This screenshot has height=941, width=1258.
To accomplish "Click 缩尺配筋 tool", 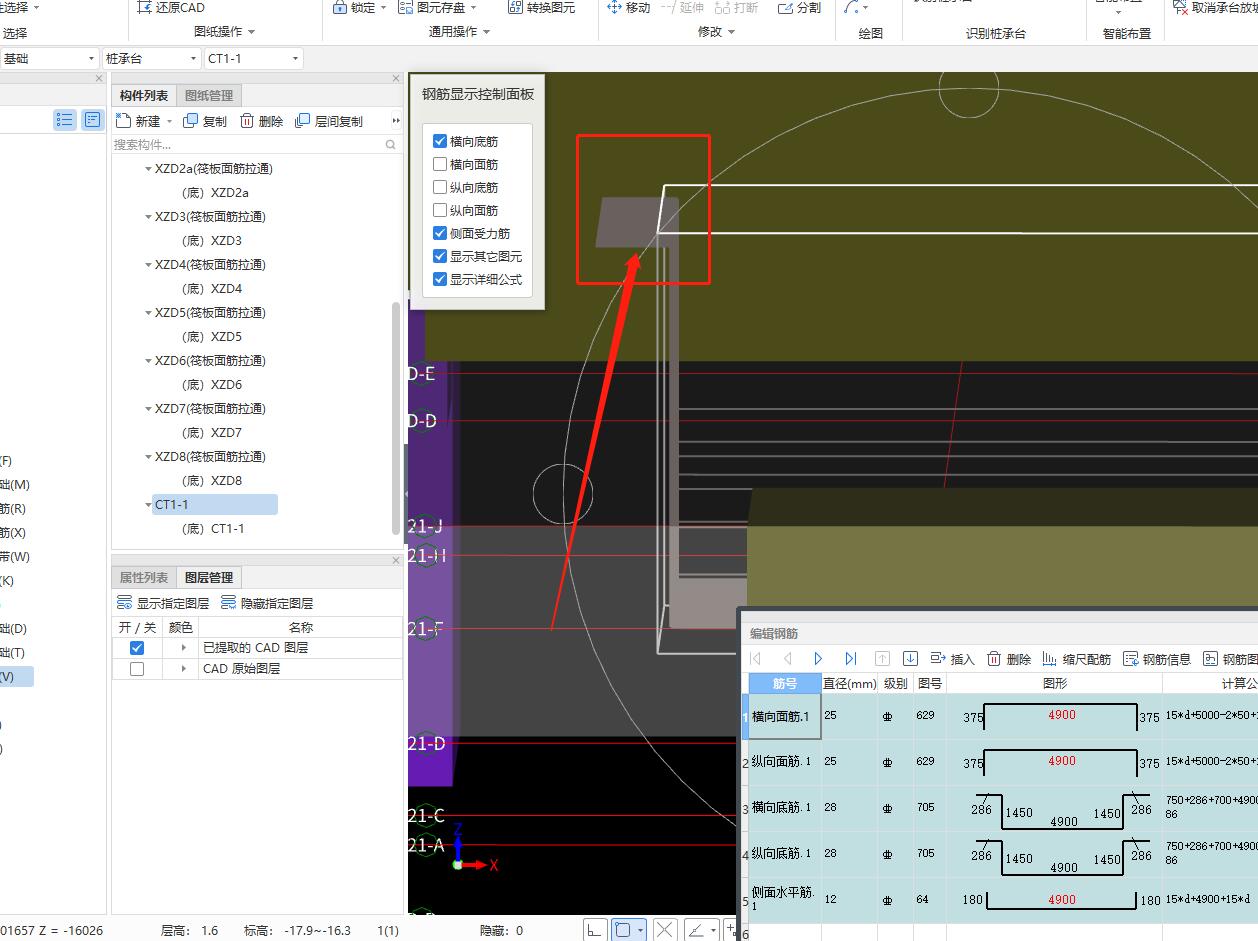I will point(1077,659).
